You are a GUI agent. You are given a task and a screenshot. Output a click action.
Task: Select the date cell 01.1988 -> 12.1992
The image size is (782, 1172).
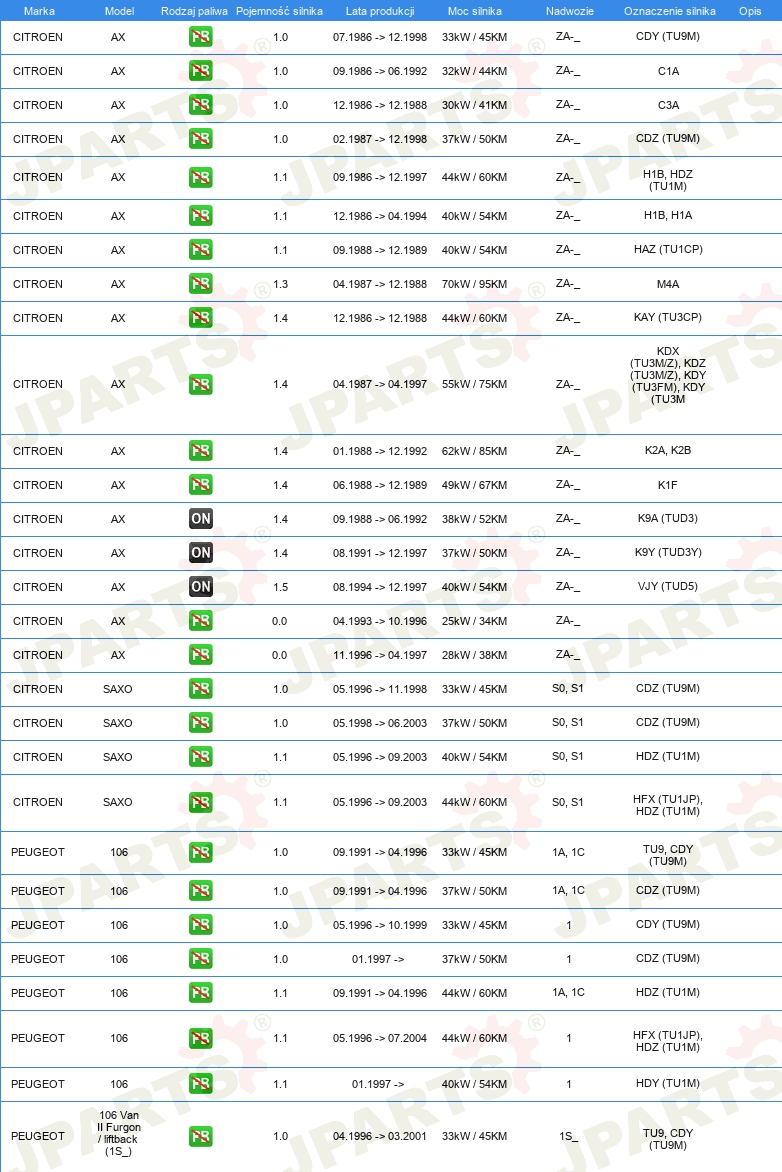click(x=380, y=451)
